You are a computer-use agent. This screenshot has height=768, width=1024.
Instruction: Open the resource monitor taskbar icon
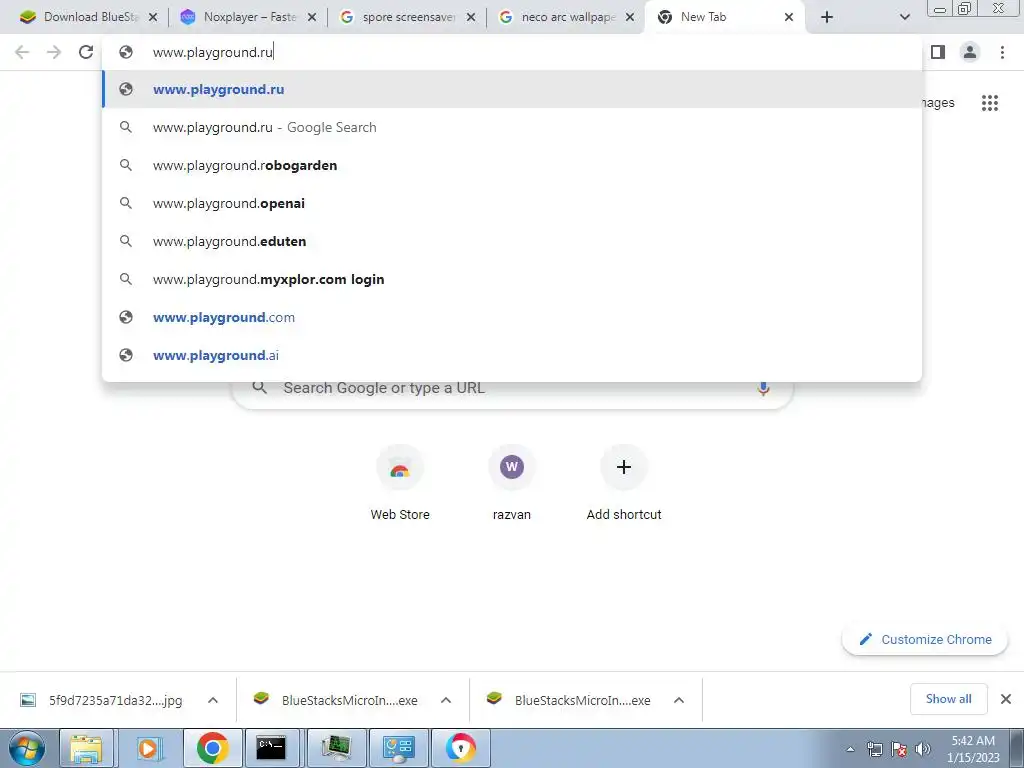tap(336, 748)
